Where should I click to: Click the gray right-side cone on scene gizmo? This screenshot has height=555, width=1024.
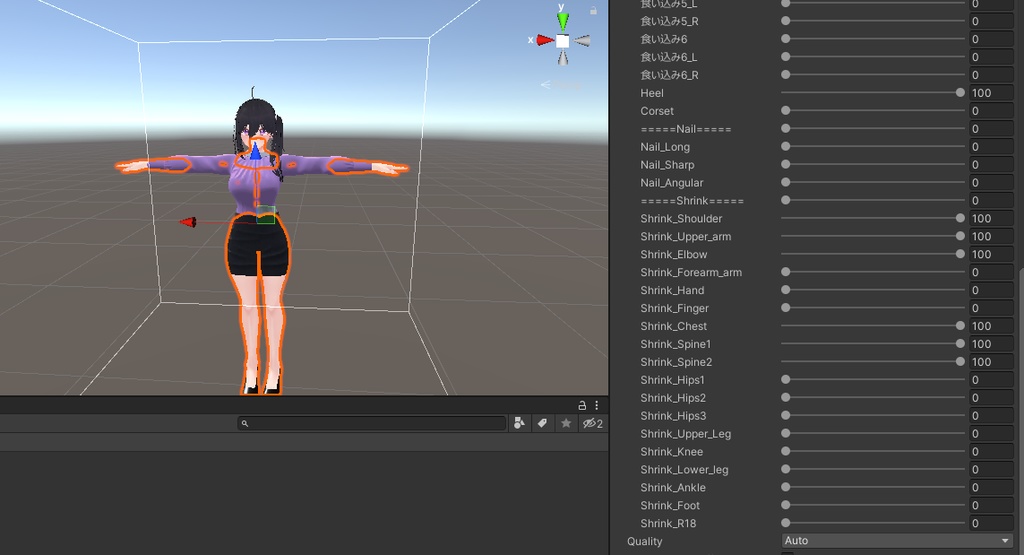(x=582, y=40)
